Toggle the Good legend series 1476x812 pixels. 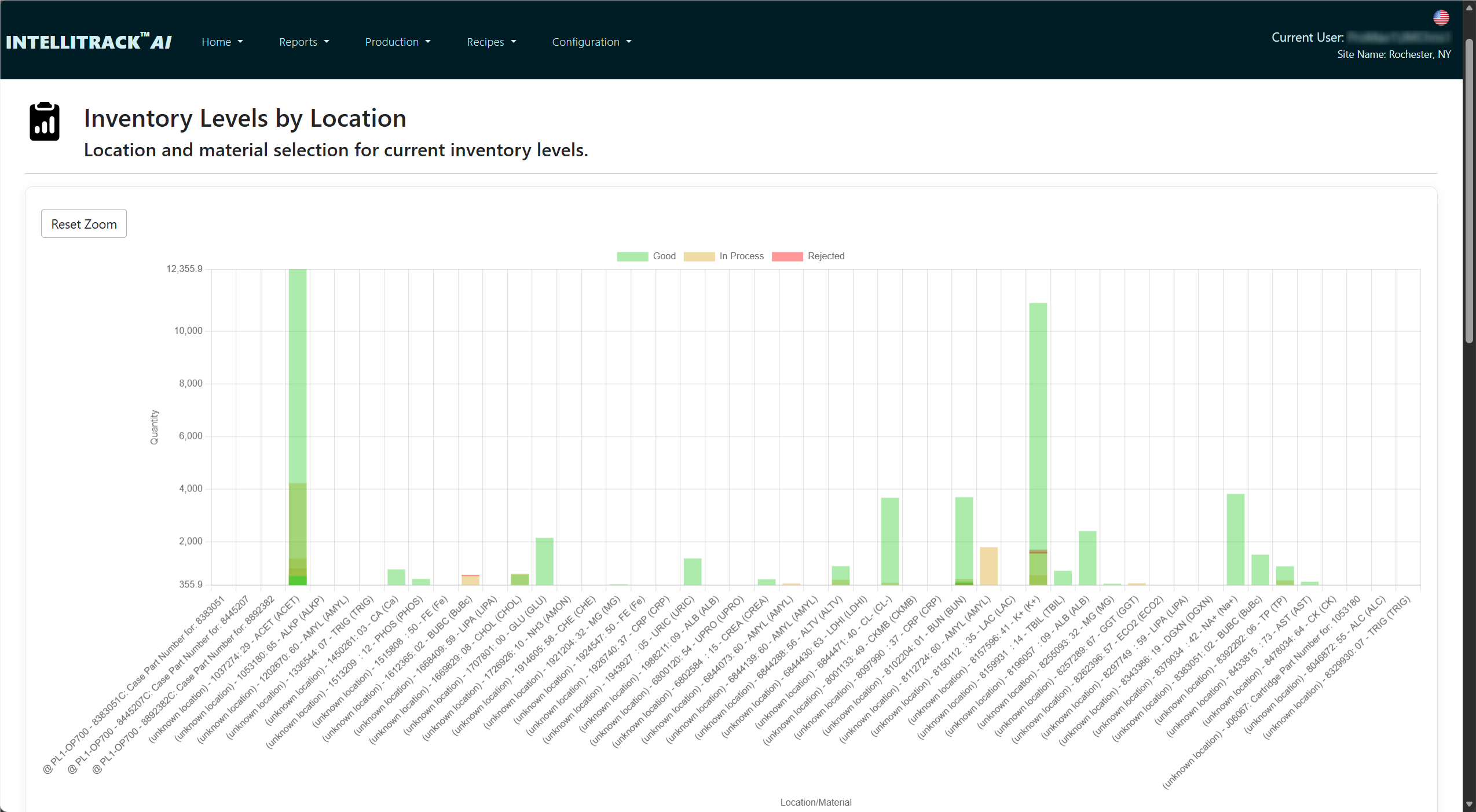coord(646,256)
